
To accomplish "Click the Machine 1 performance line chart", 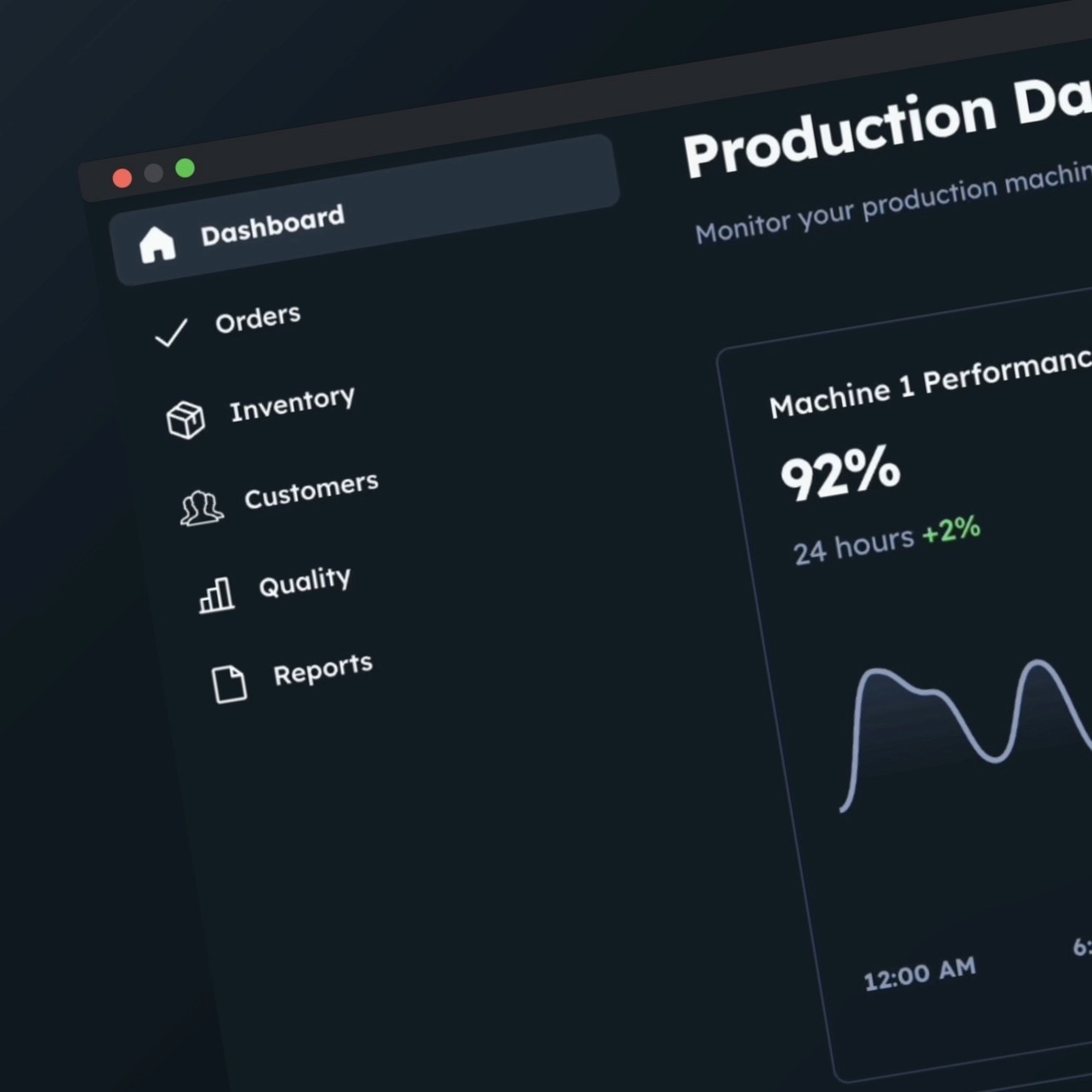I will click(x=965, y=735).
